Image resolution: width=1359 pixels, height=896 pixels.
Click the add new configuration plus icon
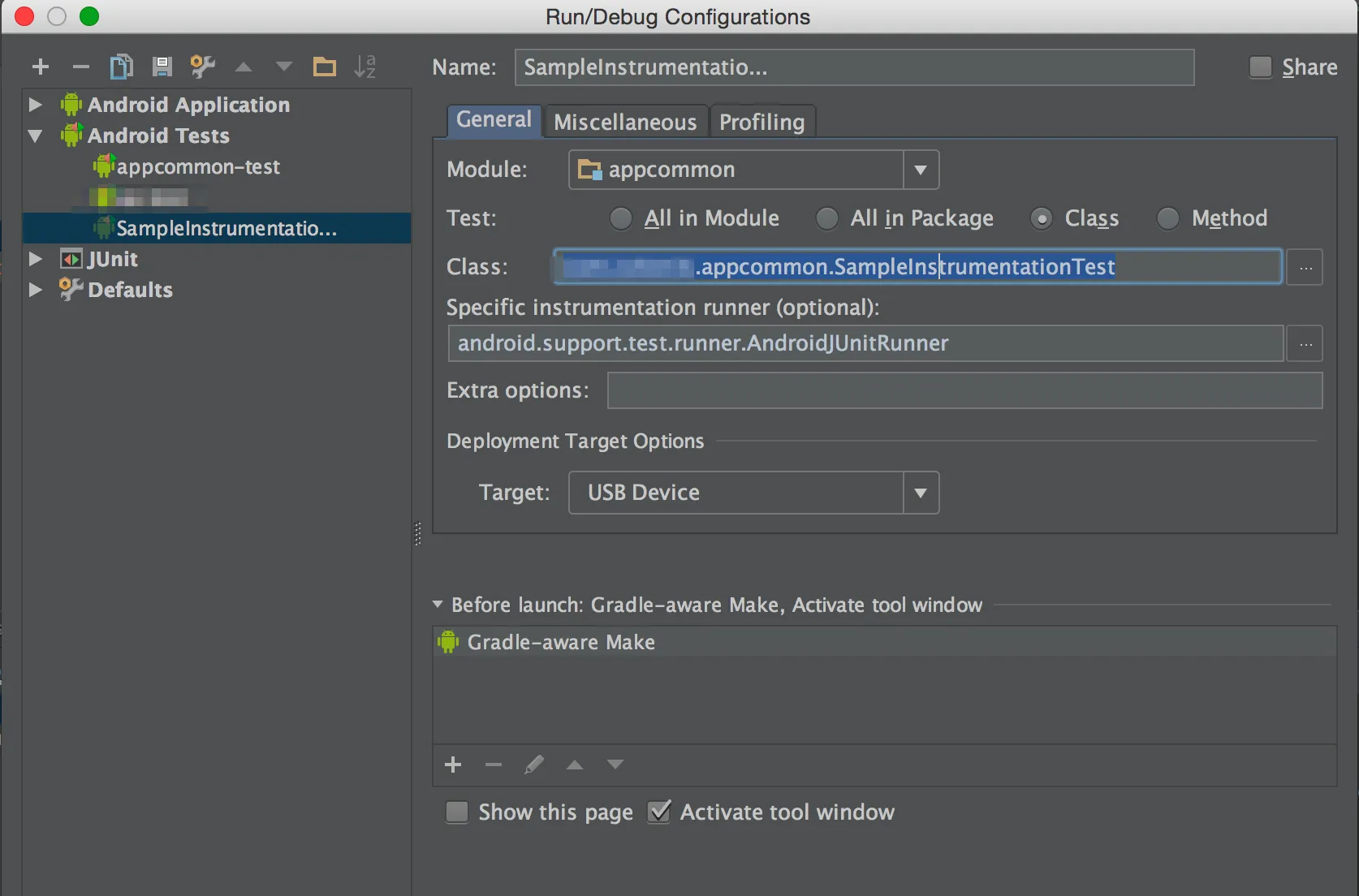[x=41, y=67]
